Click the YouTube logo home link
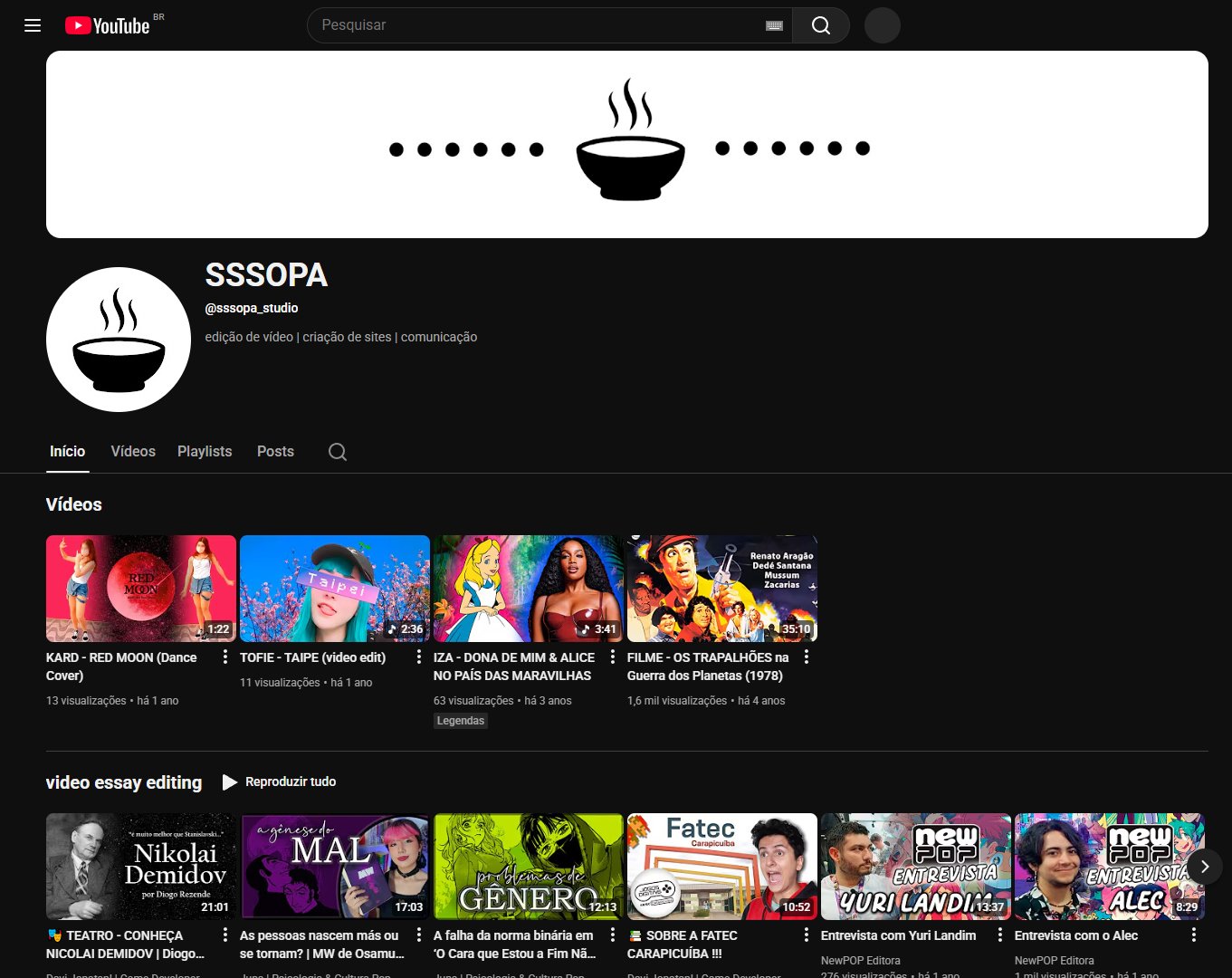This screenshot has width=1232, height=978. click(x=108, y=25)
